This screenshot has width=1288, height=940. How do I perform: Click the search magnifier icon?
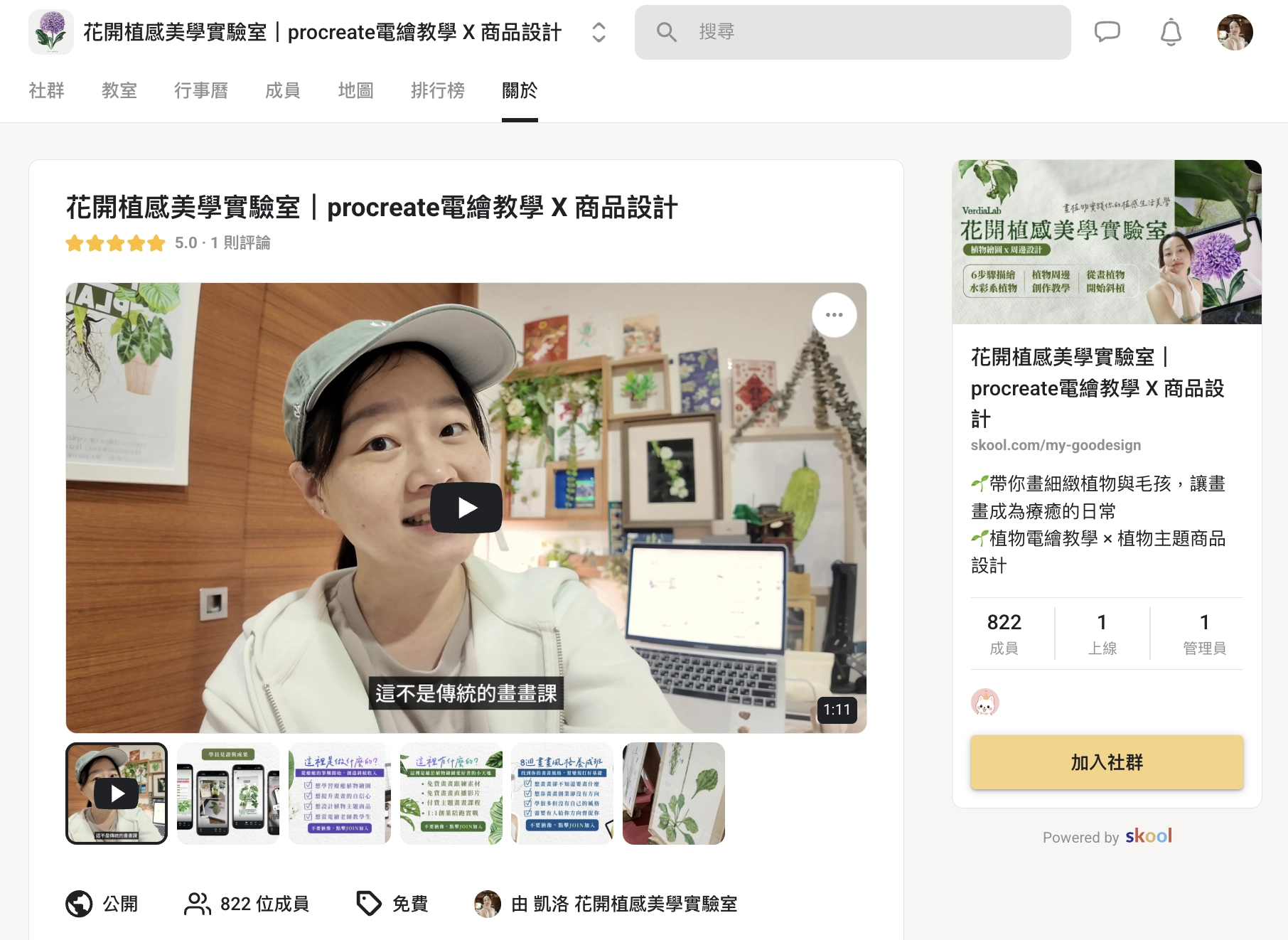pyautogui.click(x=666, y=32)
